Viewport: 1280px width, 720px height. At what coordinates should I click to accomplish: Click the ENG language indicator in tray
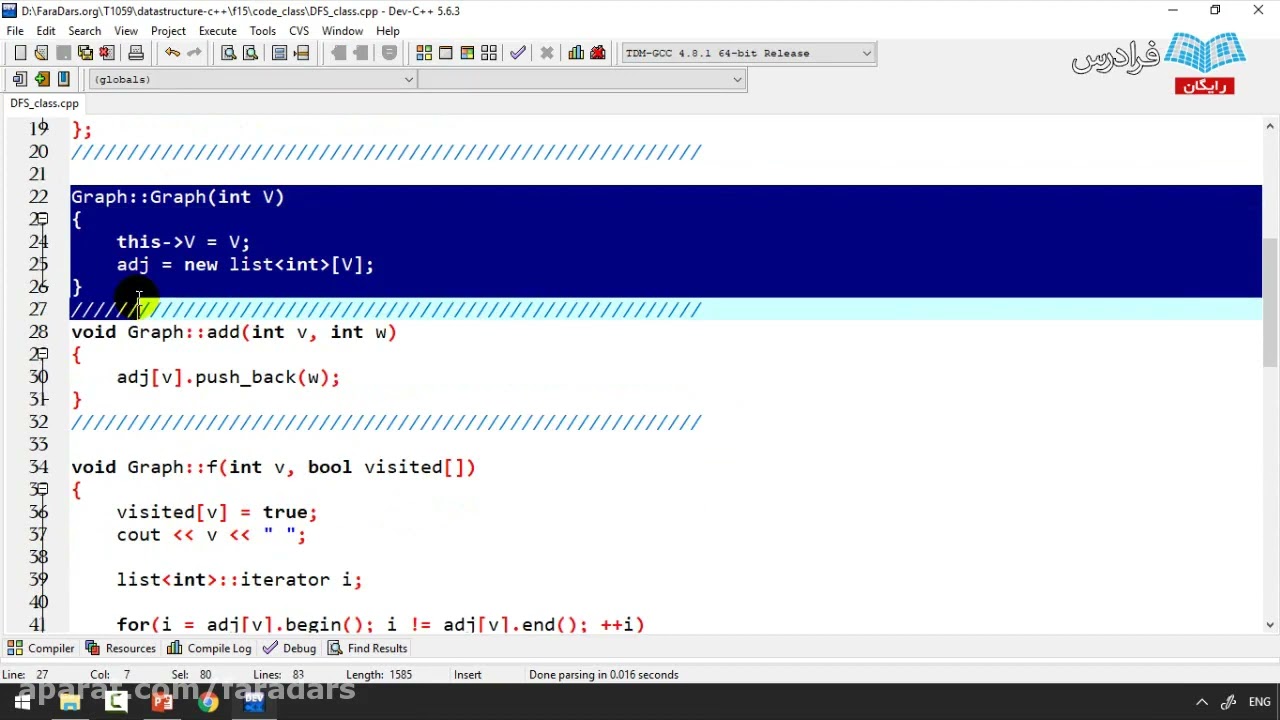pos(1259,701)
